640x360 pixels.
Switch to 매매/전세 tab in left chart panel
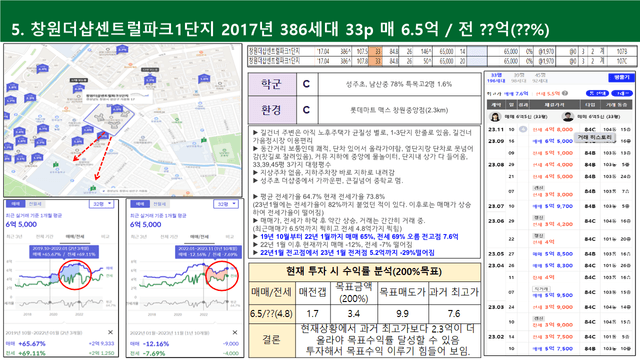(x=75, y=237)
